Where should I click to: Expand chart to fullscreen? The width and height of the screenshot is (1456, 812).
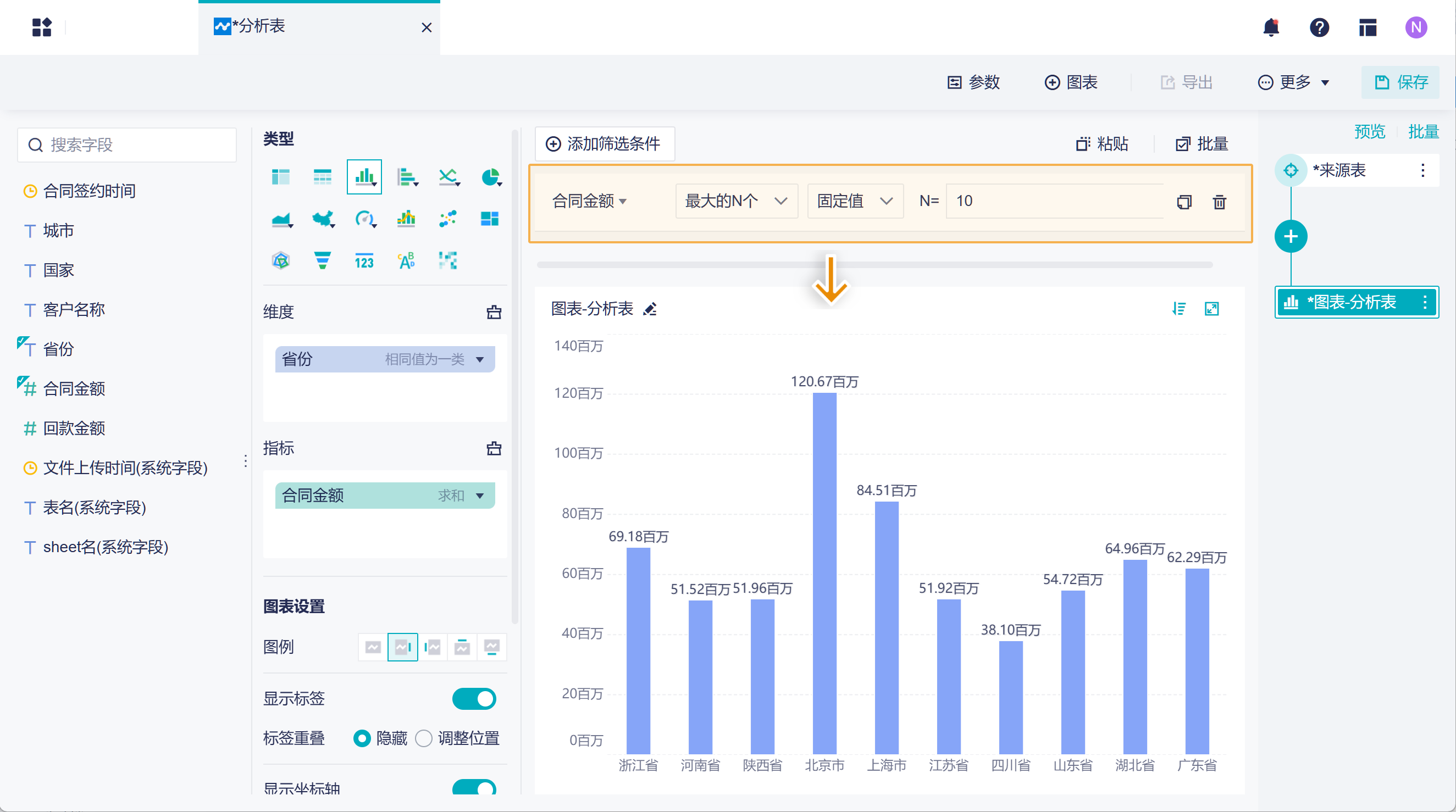pos(1212,309)
